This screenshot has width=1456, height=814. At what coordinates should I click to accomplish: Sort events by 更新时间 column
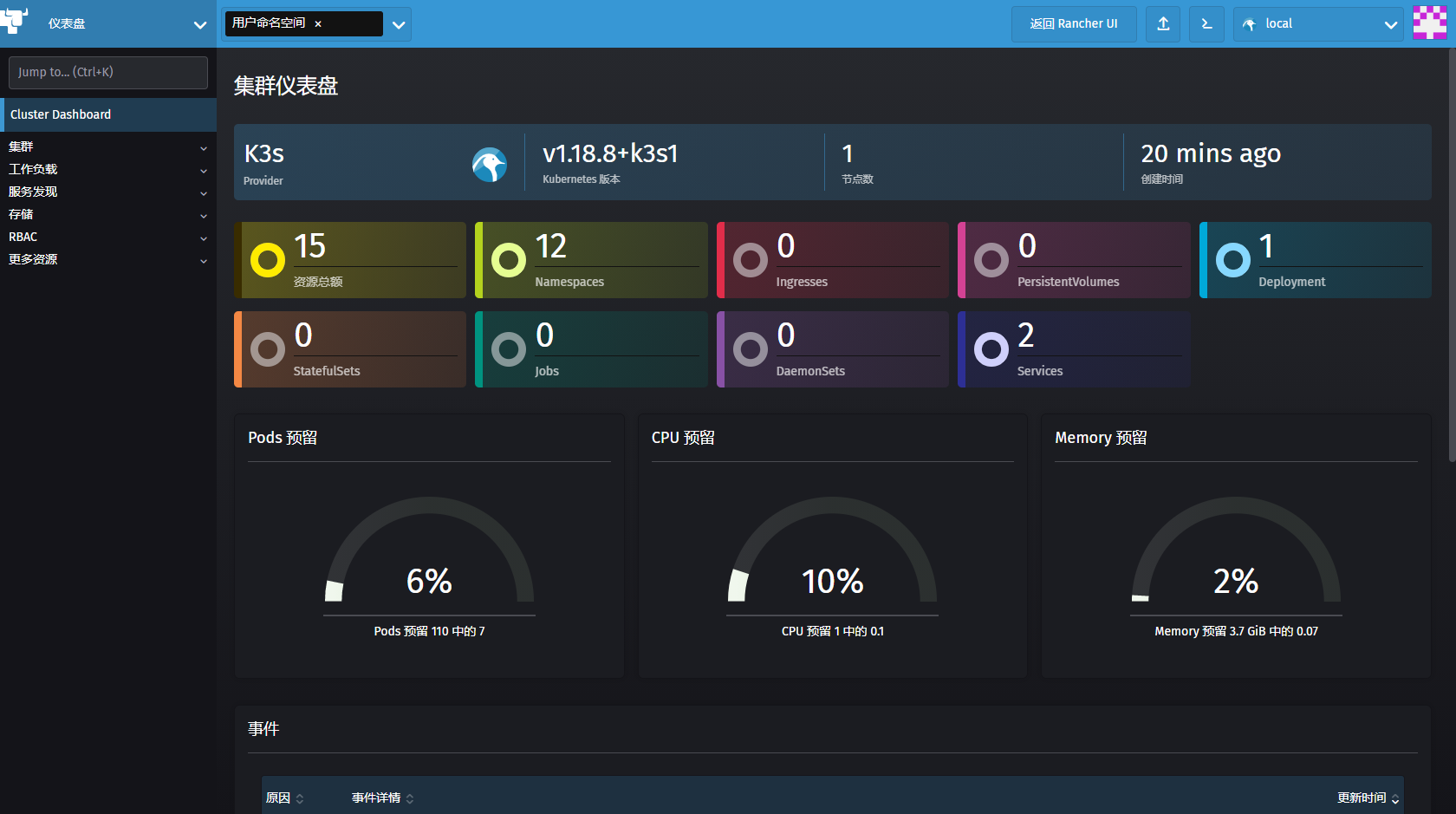[x=1368, y=798]
